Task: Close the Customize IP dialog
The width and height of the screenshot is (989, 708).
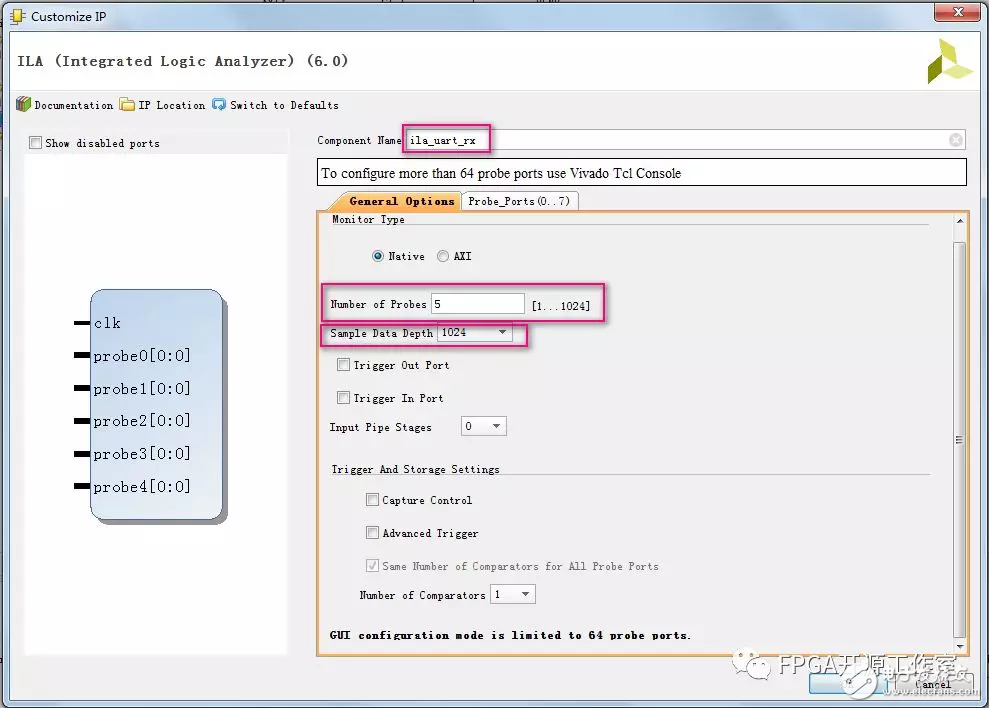Action: click(x=957, y=12)
